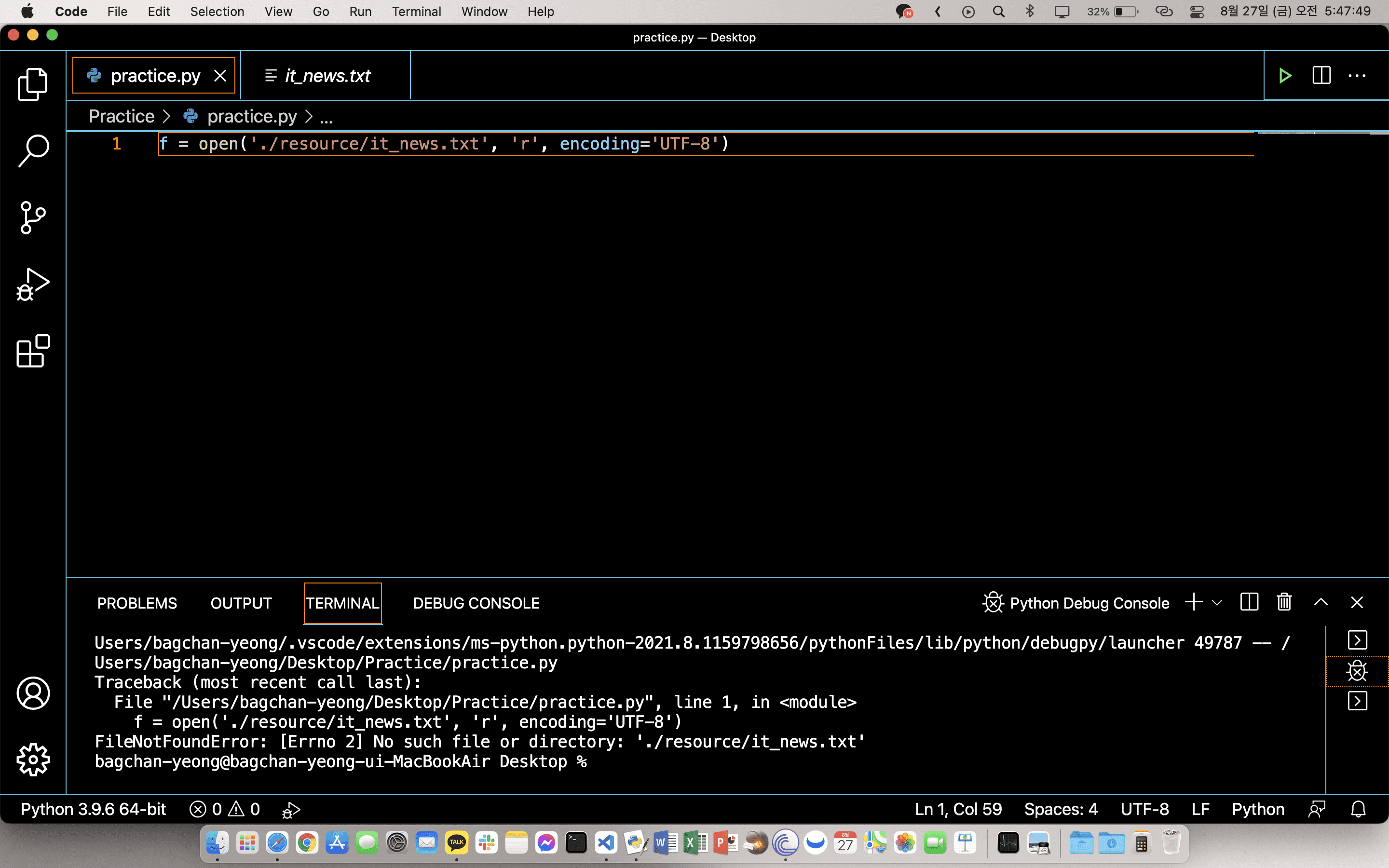Click Ln 1, Col 59 indicator

coord(958,810)
